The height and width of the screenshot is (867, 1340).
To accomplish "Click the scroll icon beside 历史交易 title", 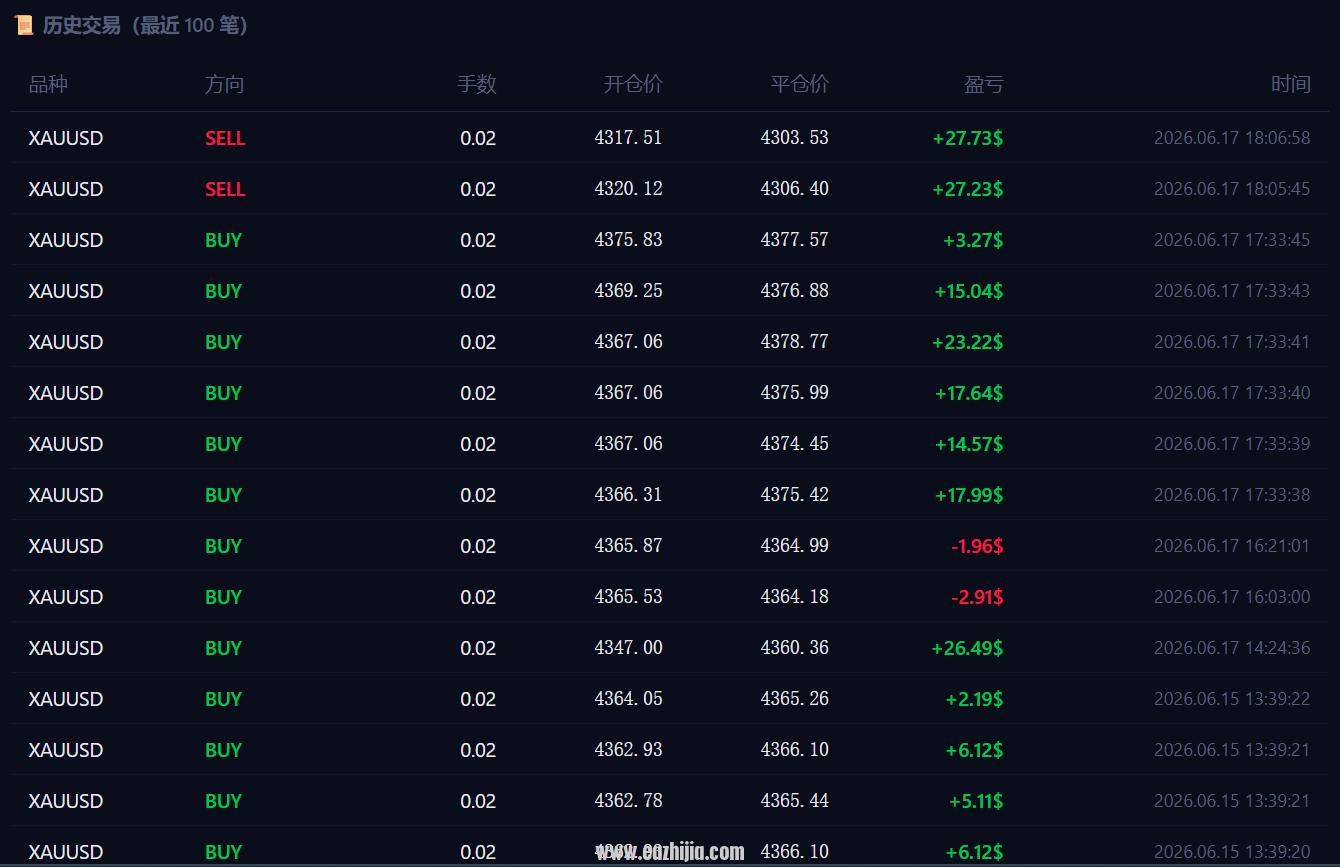I will 23,25.
